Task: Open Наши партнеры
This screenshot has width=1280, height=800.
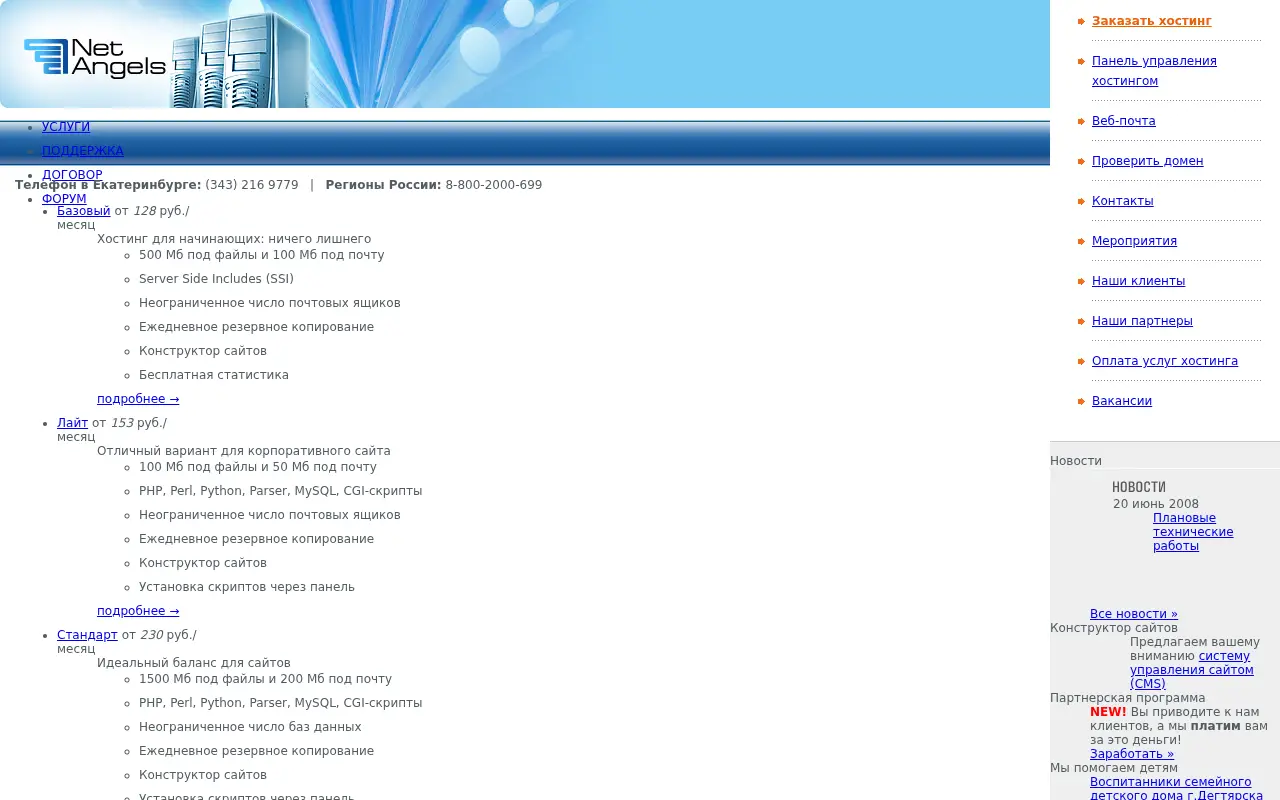Action: (1142, 321)
